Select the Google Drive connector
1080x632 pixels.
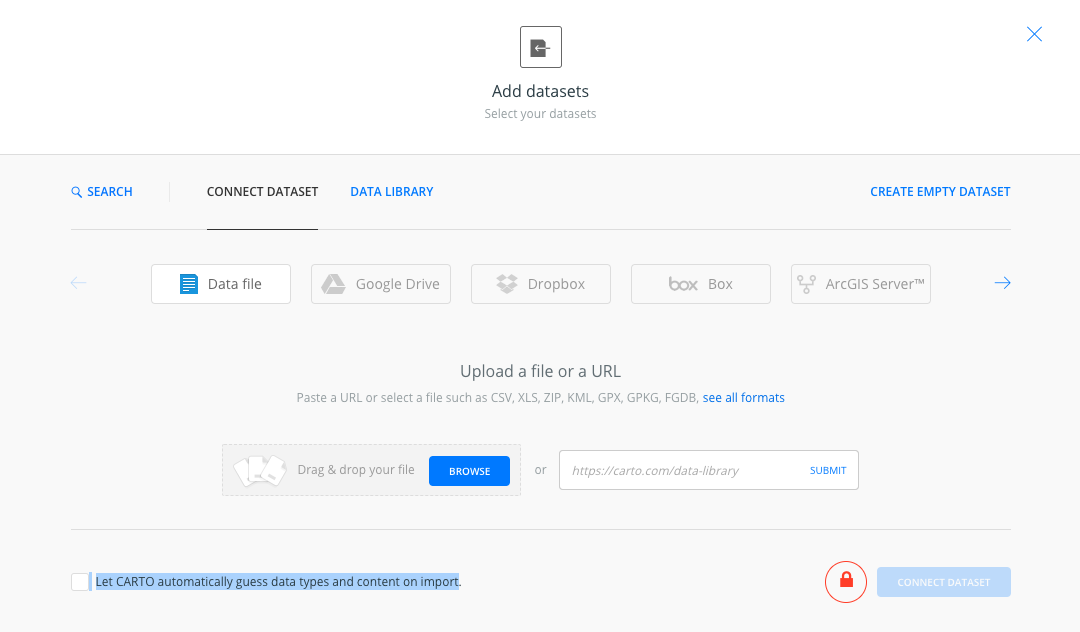click(381, 284)
